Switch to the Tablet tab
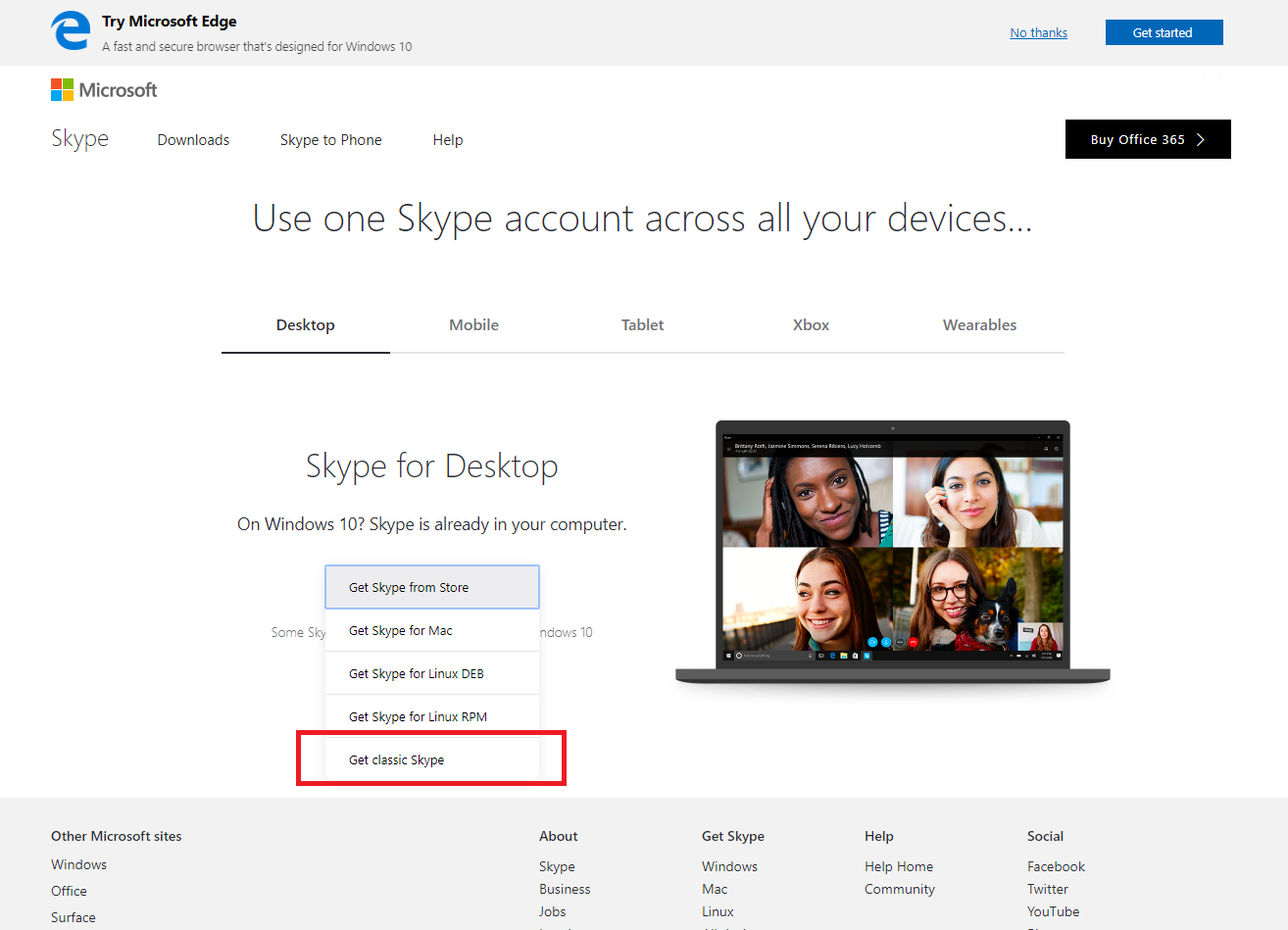Screen dimensions: 1288x930 pyautogui.click(x=643, y=325)
